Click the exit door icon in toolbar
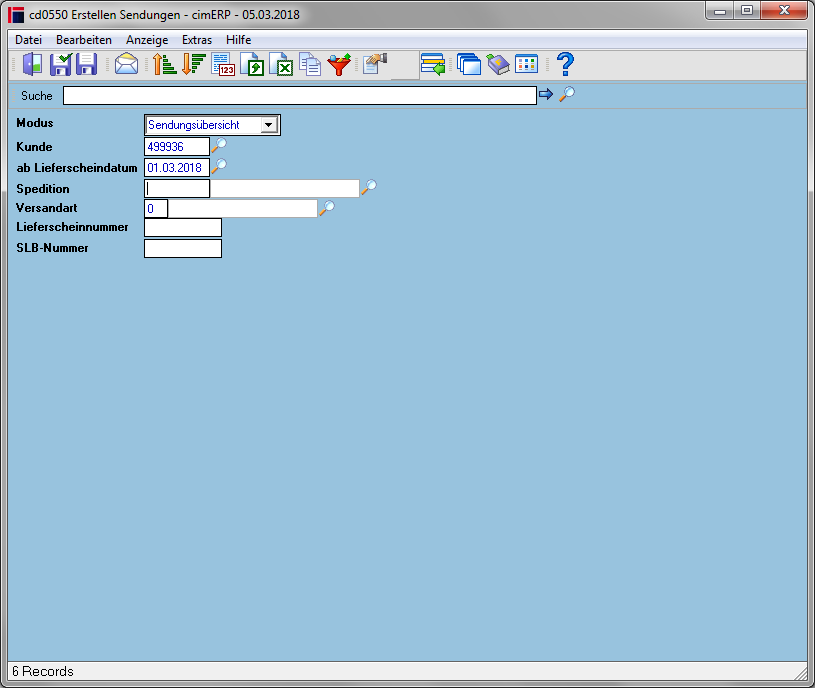The height and width of the screenshot is (688, 815). [x=32, y=64]
